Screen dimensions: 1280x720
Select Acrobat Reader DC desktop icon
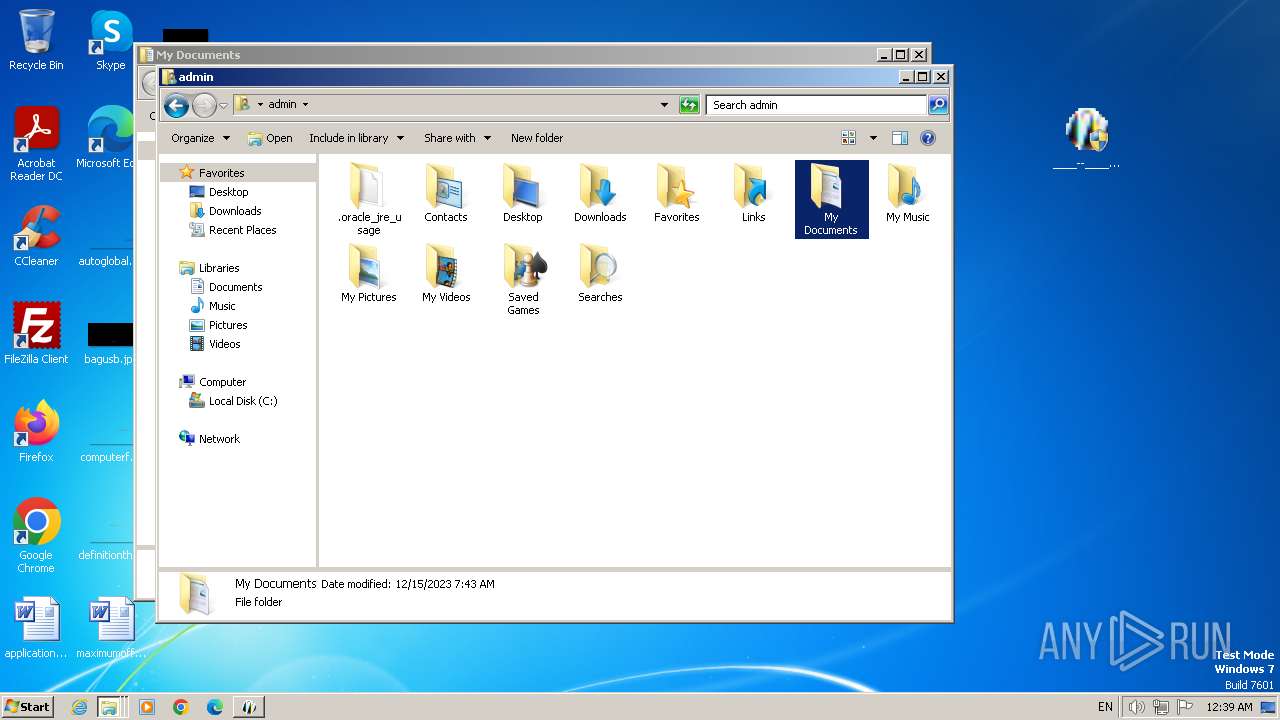pyautogui.click(x=36, y=144)
